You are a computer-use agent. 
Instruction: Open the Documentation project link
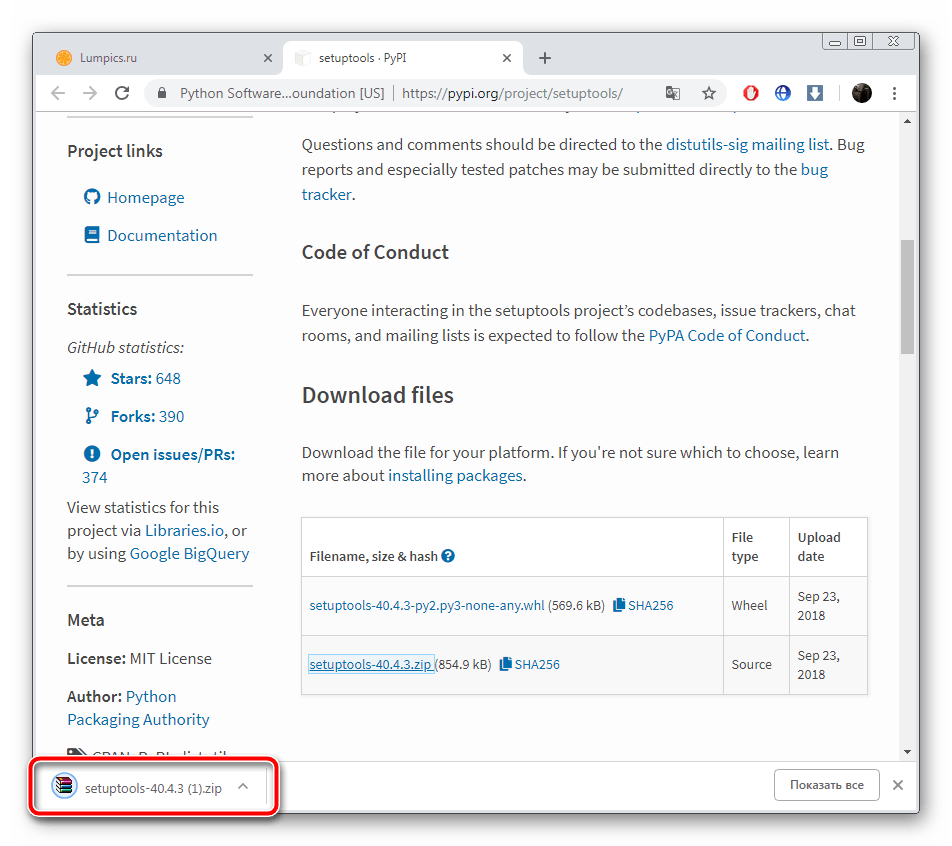tap(162, 236)
